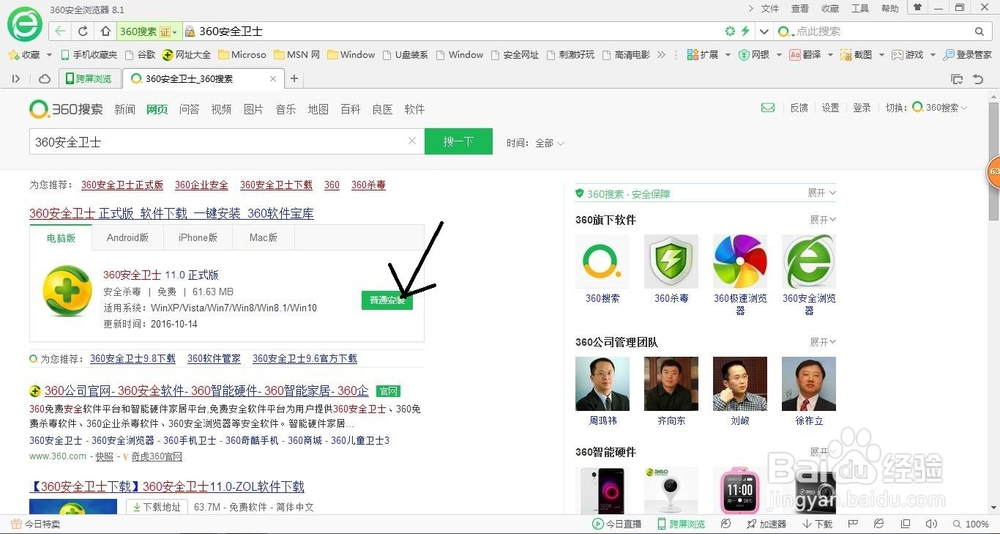Image resolution: width=1000 pixels, height=534 pixels.
Task: Expand the 360公司管理团队 展开 section
Action: pos(823,342)
